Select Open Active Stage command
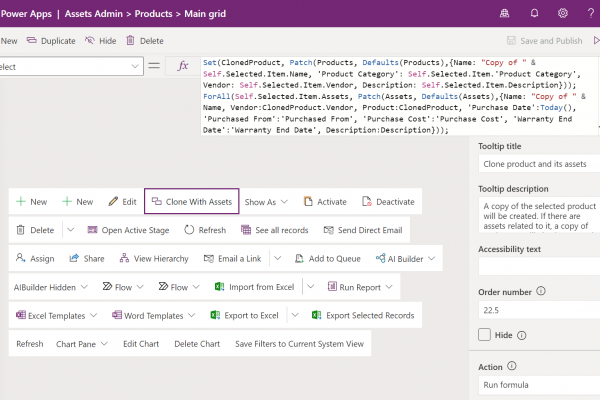The width and height of the screenshot is (600, 400). pyautogui.click(x=128, y=230)
